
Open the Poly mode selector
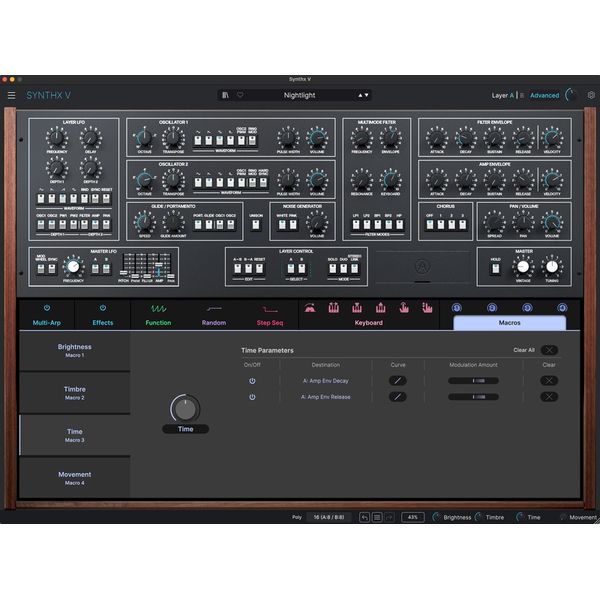pos(297,517)
